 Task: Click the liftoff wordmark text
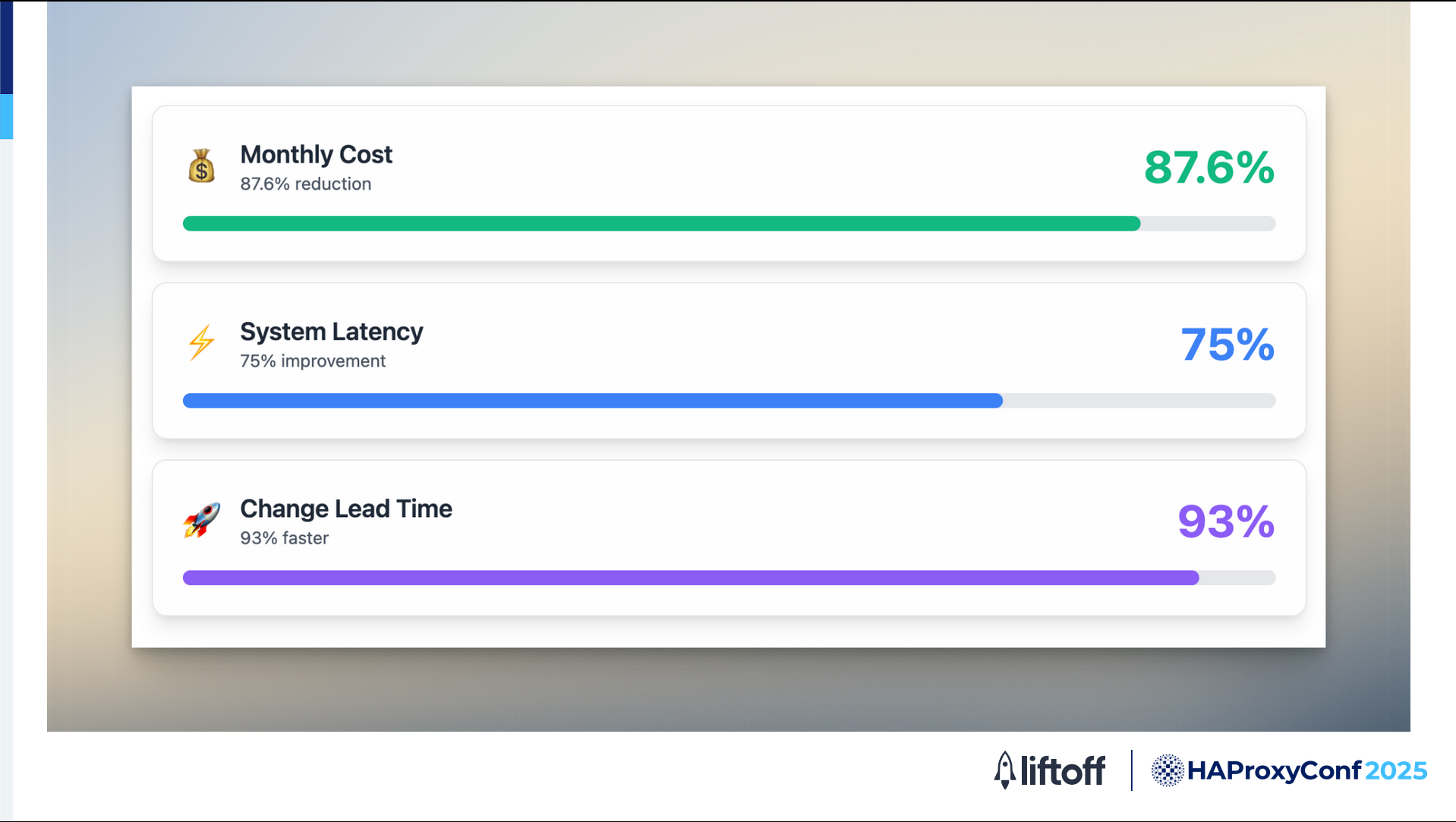pos(1063,771)
